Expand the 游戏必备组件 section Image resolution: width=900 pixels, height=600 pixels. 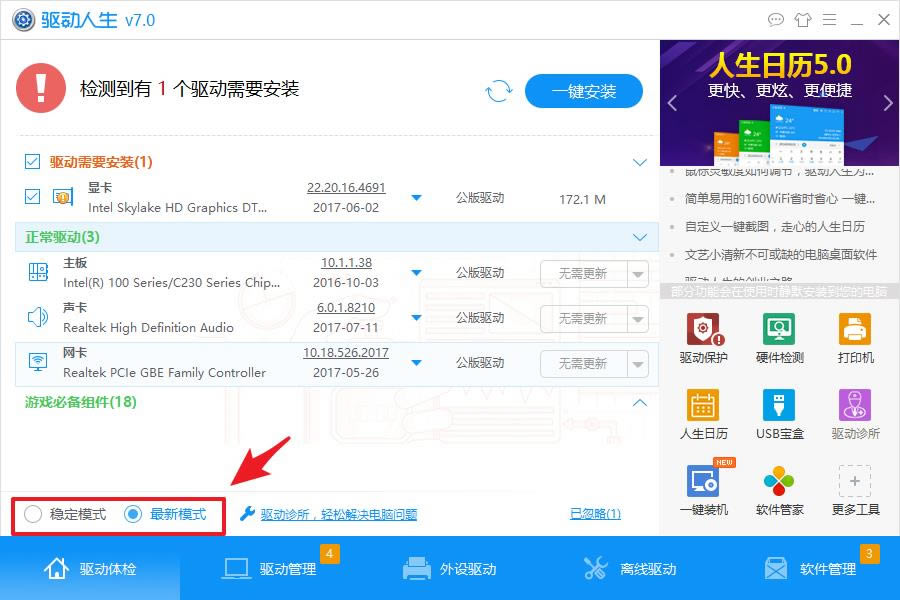(640, 403)
